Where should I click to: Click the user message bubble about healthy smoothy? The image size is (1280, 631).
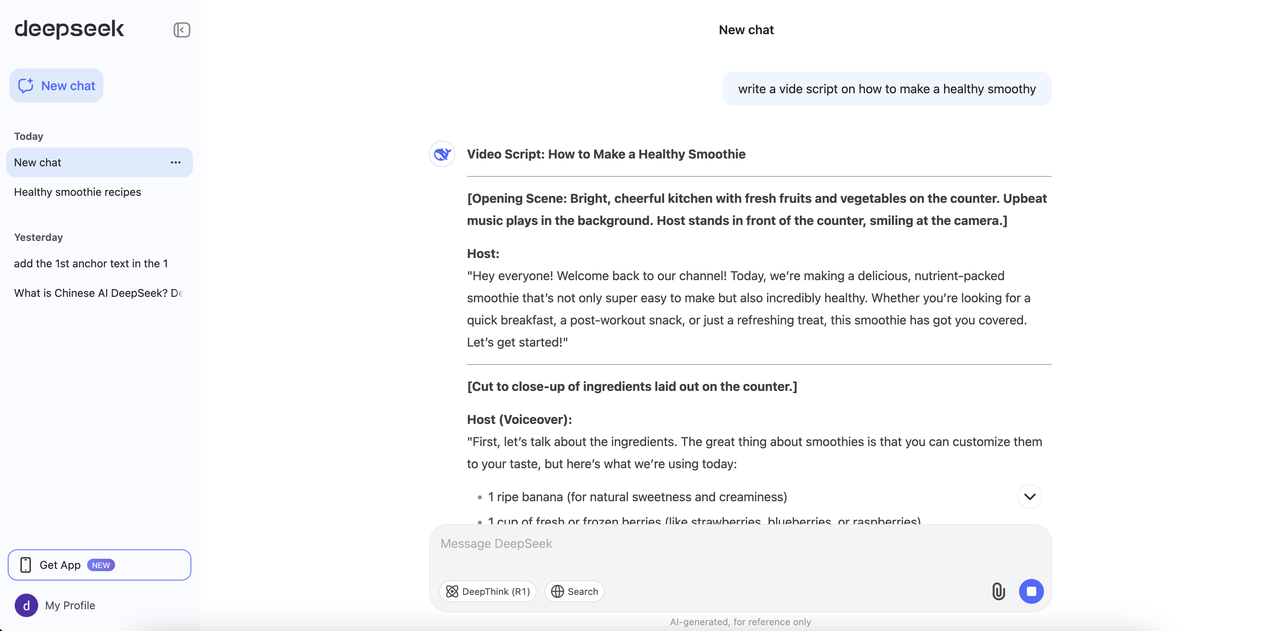887,89
